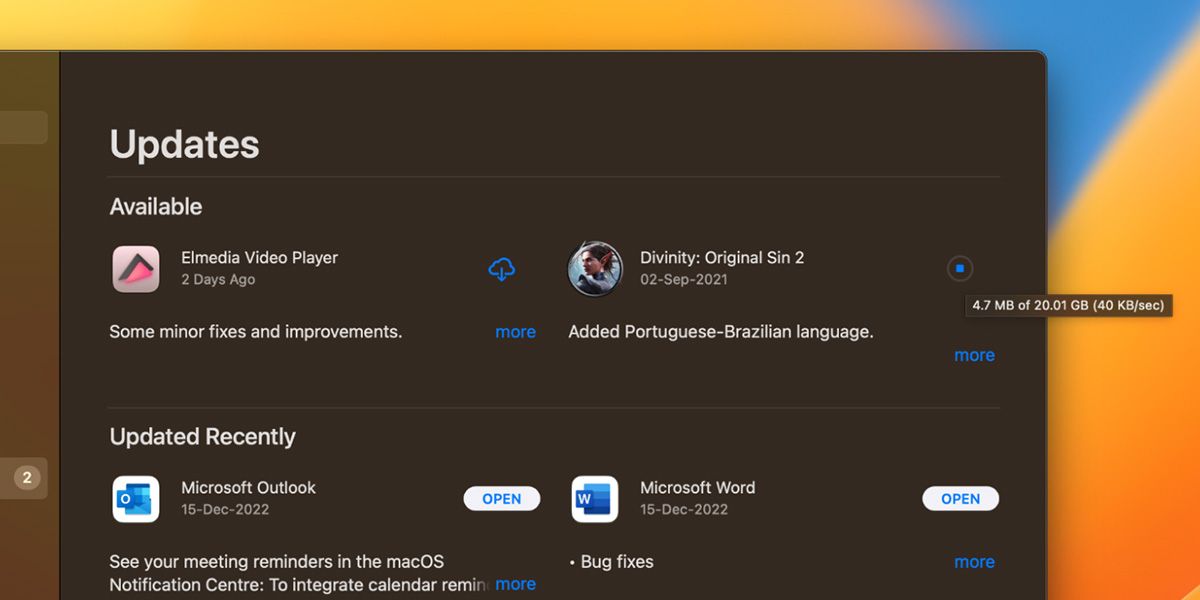
Task: Select the Microsoft Outlook app icon
Action: 136,499
